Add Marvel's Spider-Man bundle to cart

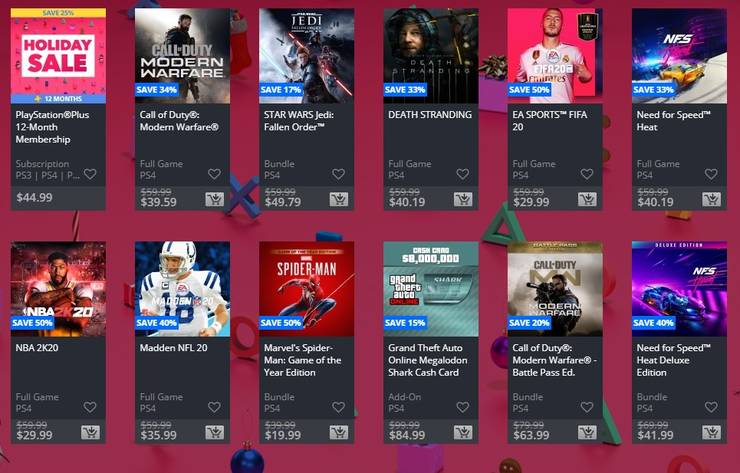339,432
